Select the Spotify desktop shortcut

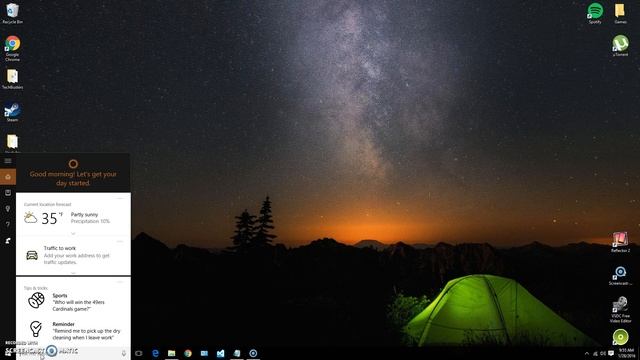595,13
